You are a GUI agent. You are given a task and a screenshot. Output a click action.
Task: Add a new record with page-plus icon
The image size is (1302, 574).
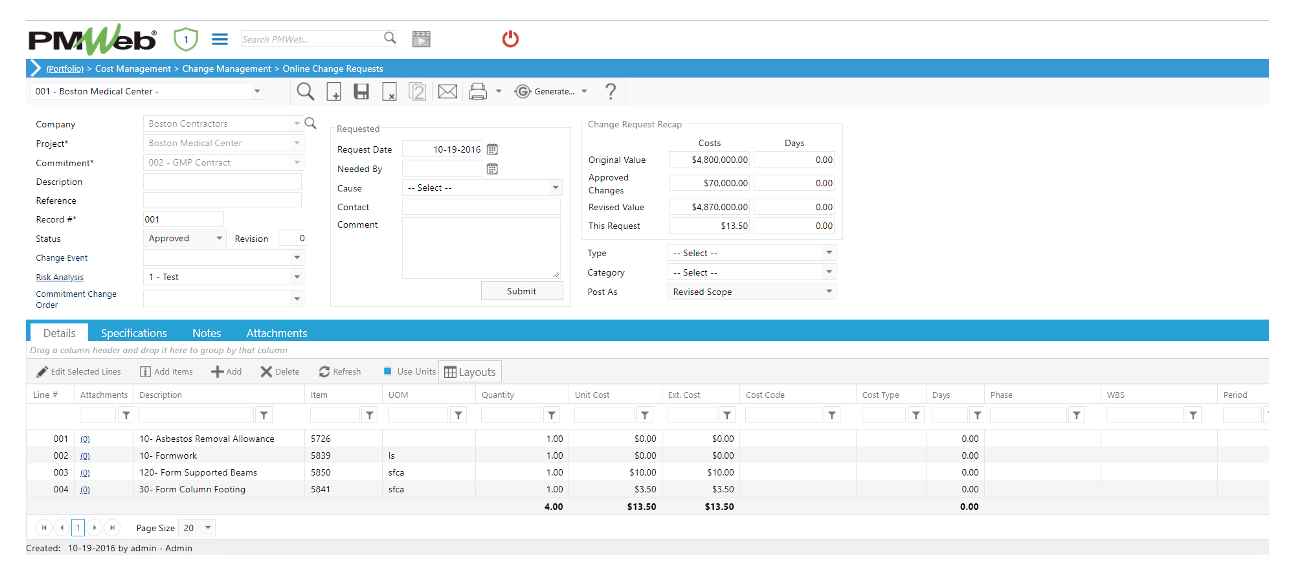click(x=334, y=92)
